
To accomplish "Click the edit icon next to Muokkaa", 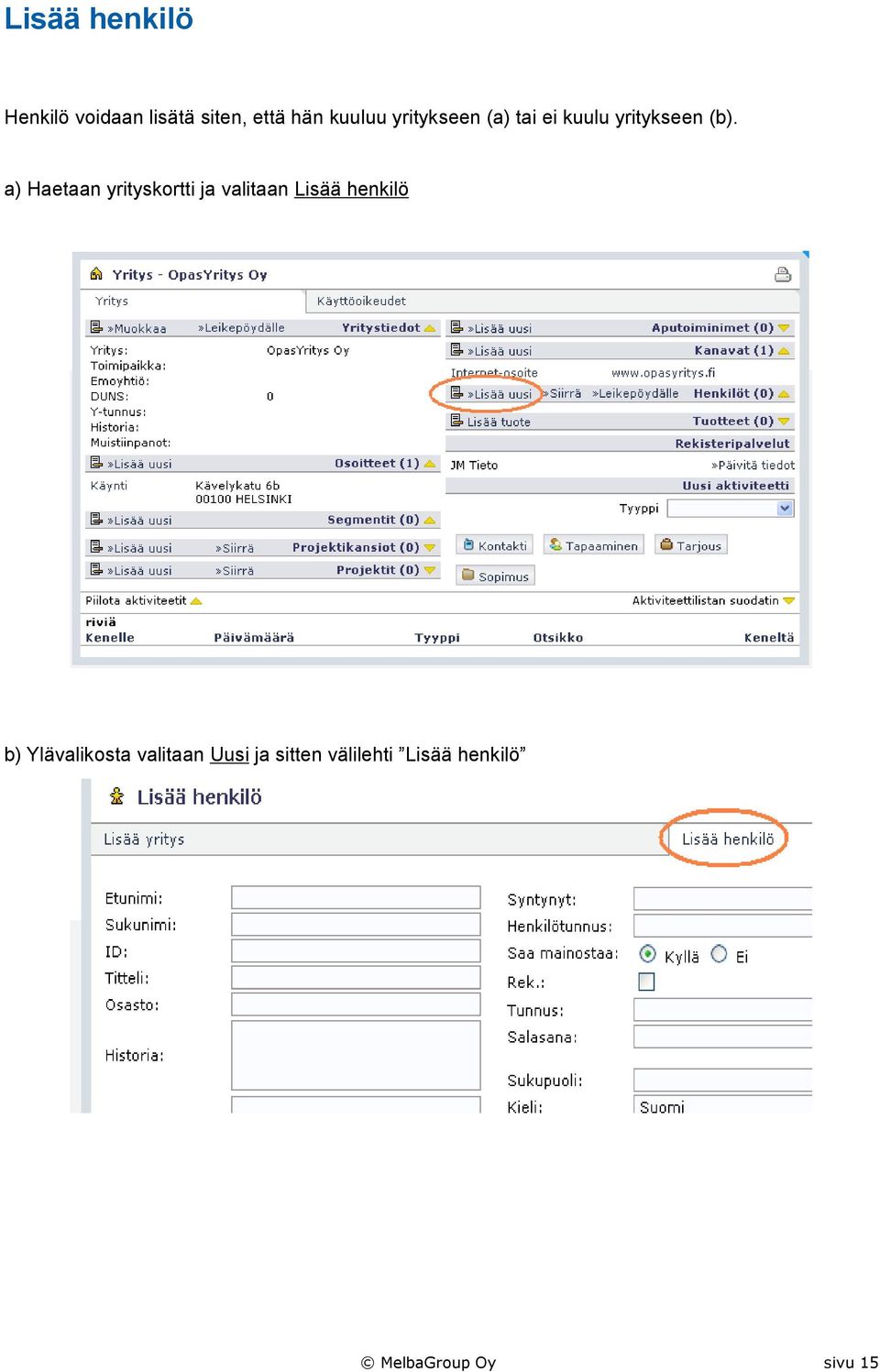I will tap(96, 327).
